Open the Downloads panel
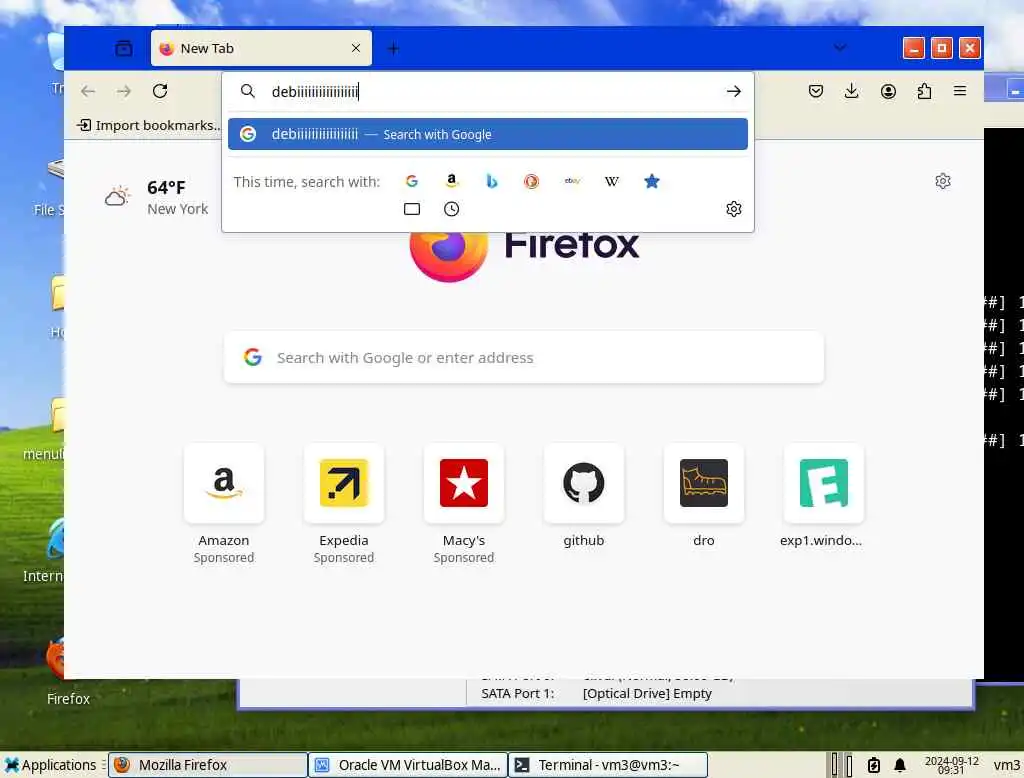 coord(852,91)
